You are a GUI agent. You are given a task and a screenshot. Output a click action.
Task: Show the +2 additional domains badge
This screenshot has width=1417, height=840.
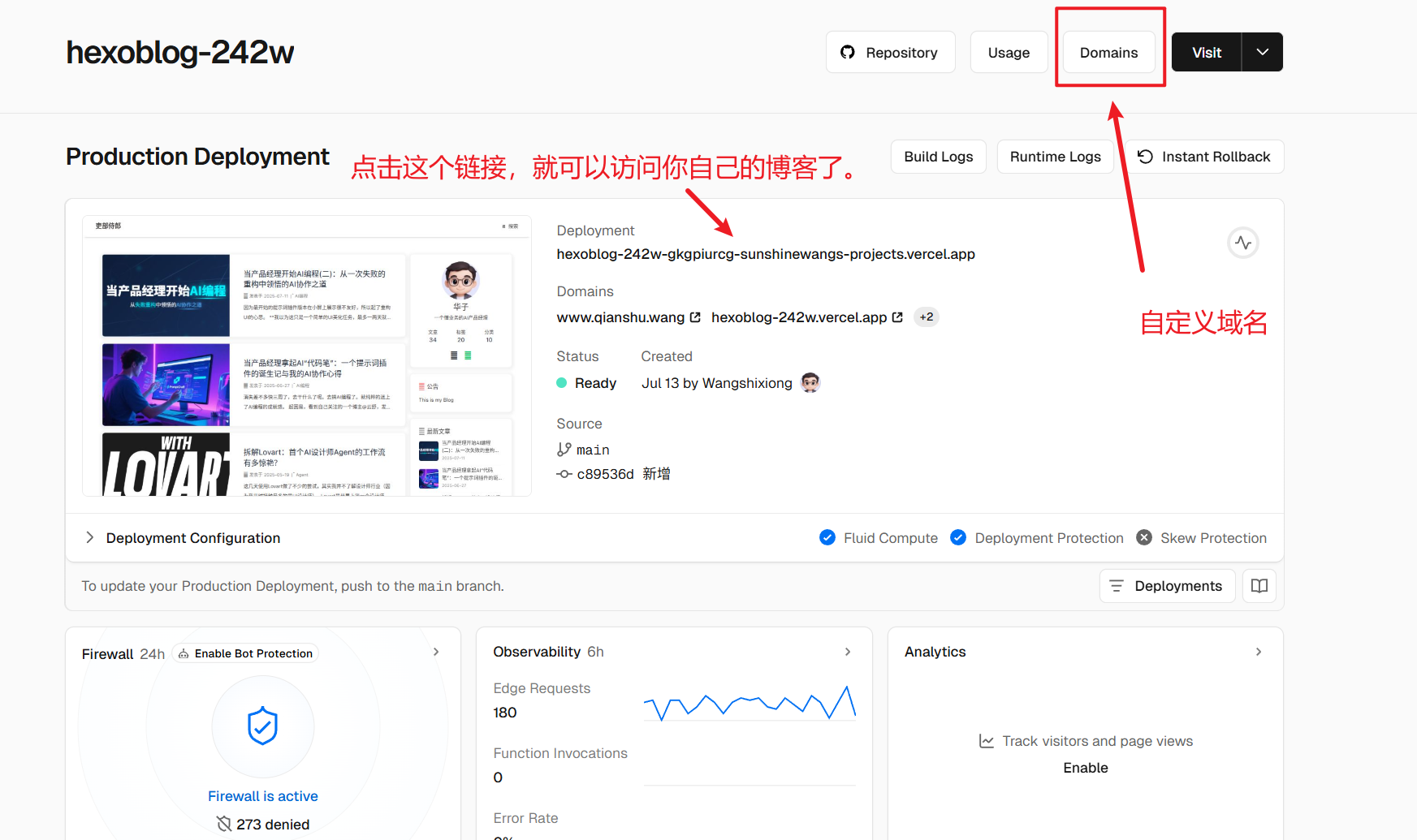tap(927, 317)
